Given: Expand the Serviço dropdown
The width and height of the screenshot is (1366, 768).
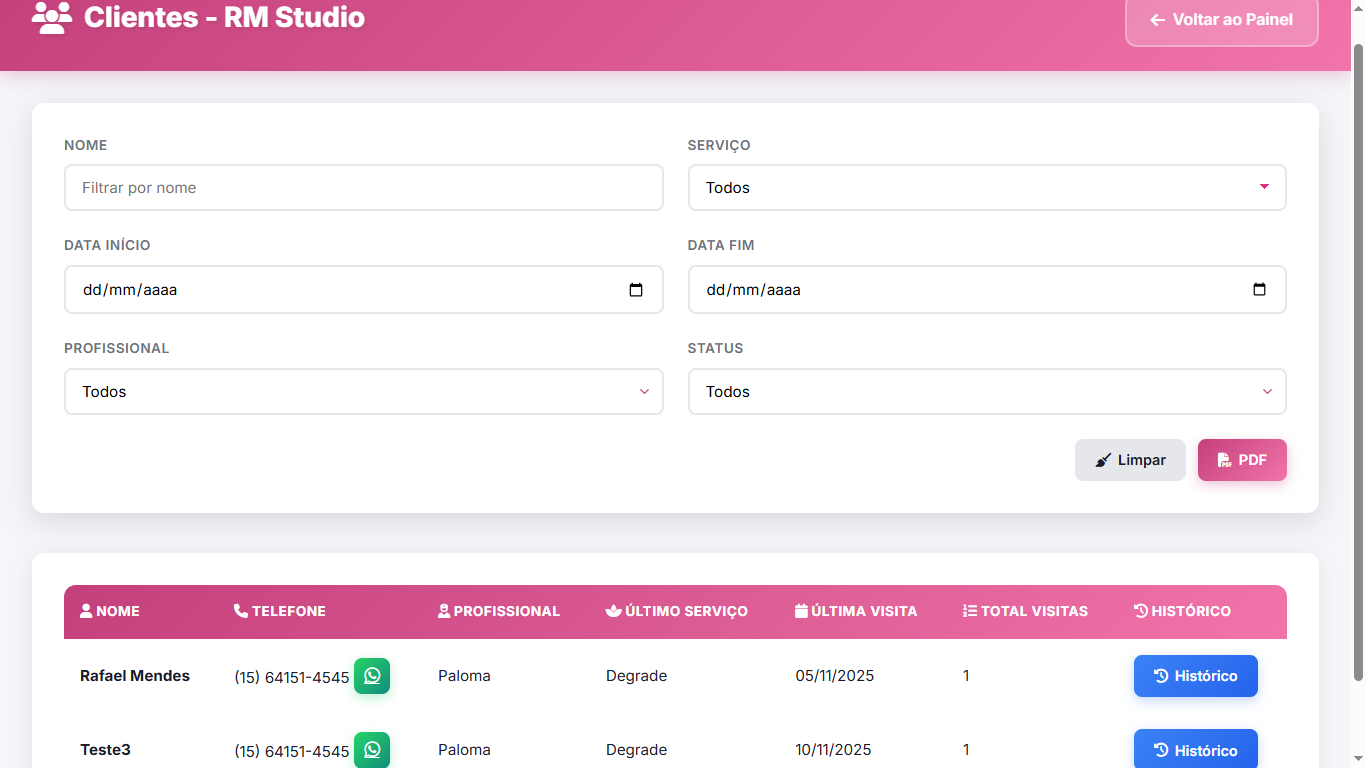Looking at the screenshot, I should [986, 188].
